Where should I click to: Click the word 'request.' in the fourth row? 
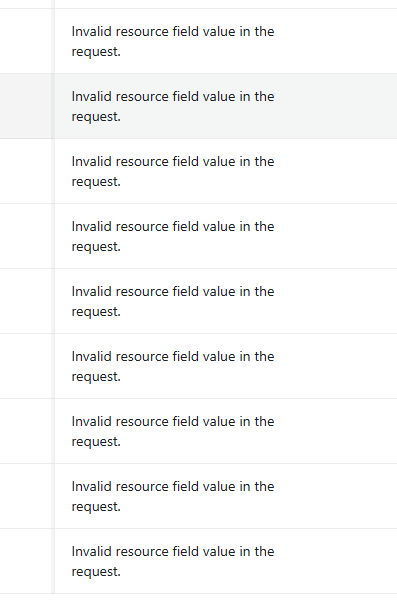(x=96, y=246)
